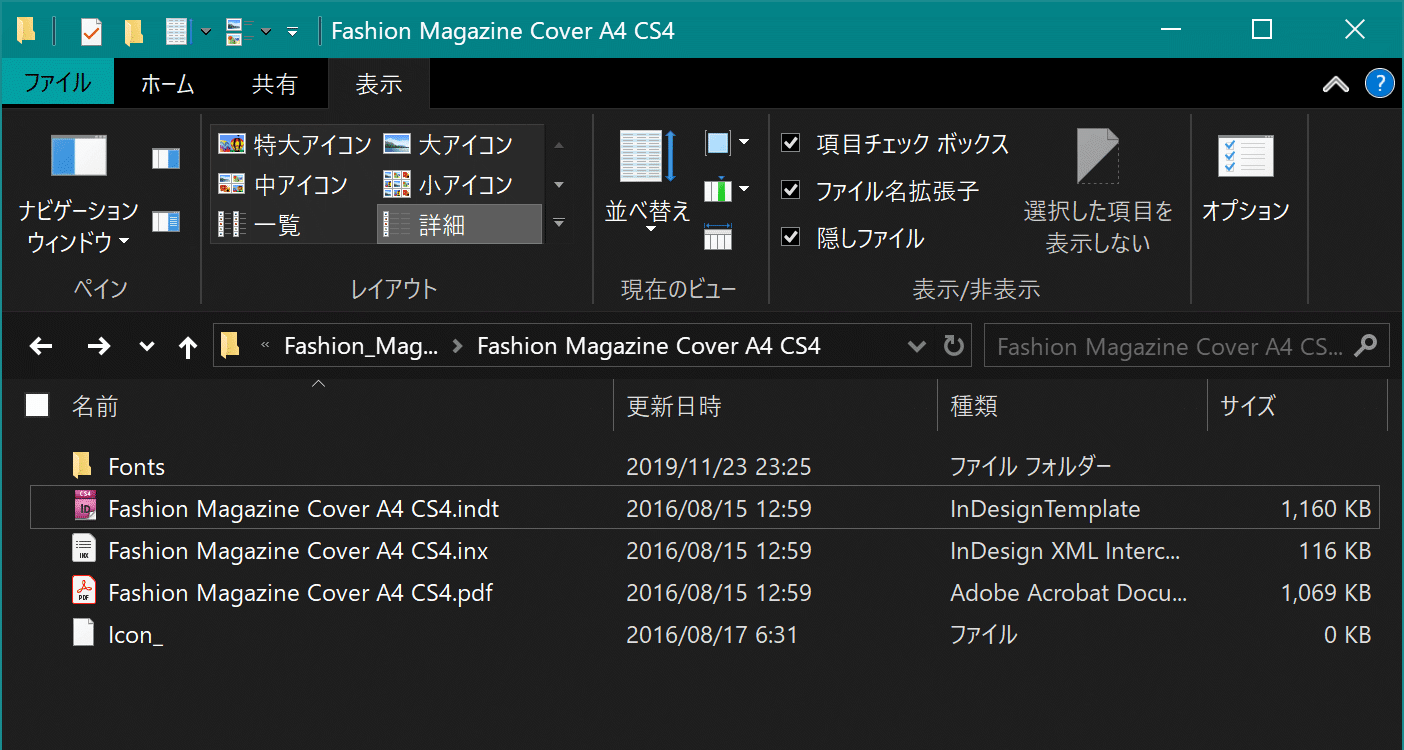
Task: Click the New Folder icon in title bar
Action: [133, 32]
